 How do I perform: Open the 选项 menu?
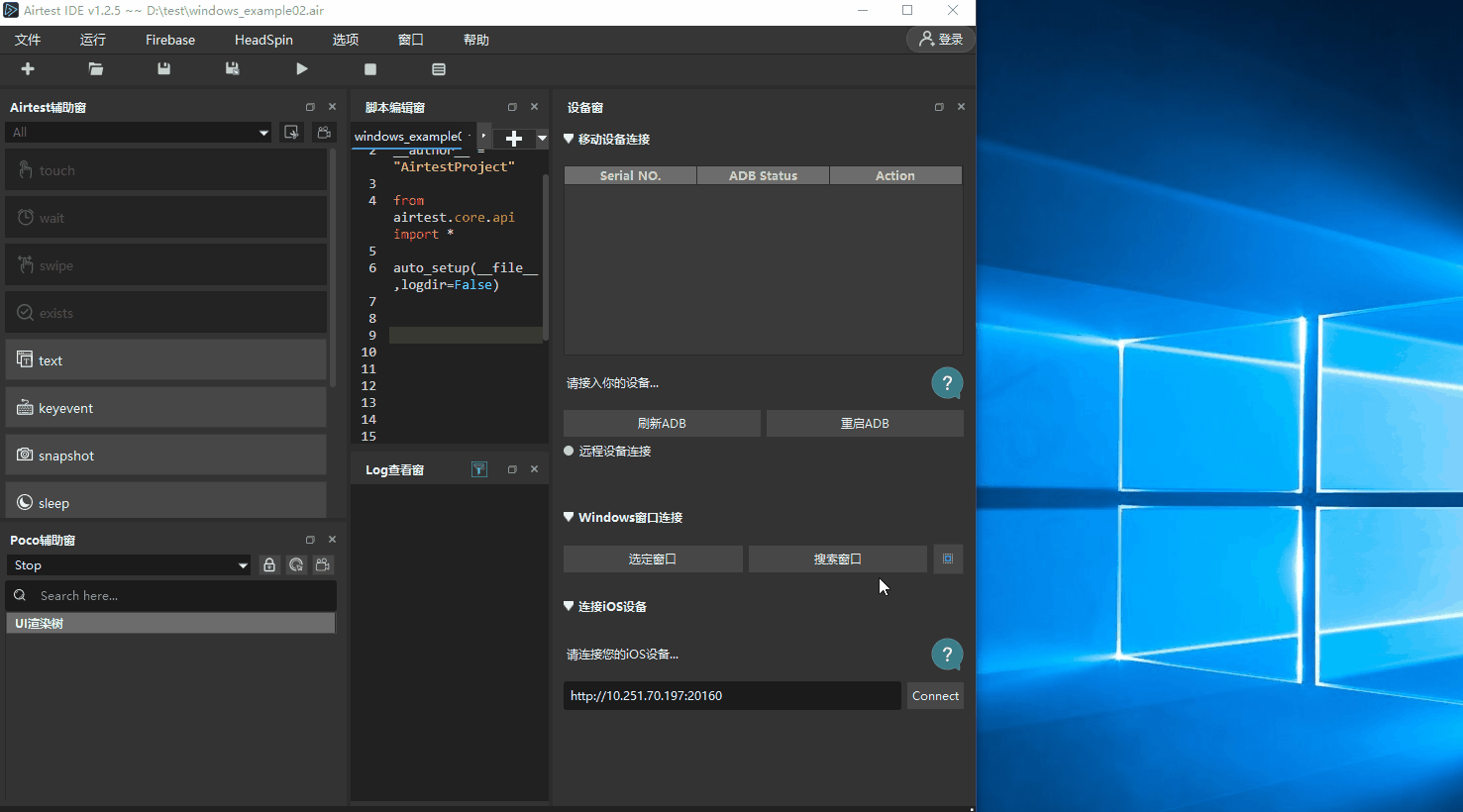click(x=346, y=40)
